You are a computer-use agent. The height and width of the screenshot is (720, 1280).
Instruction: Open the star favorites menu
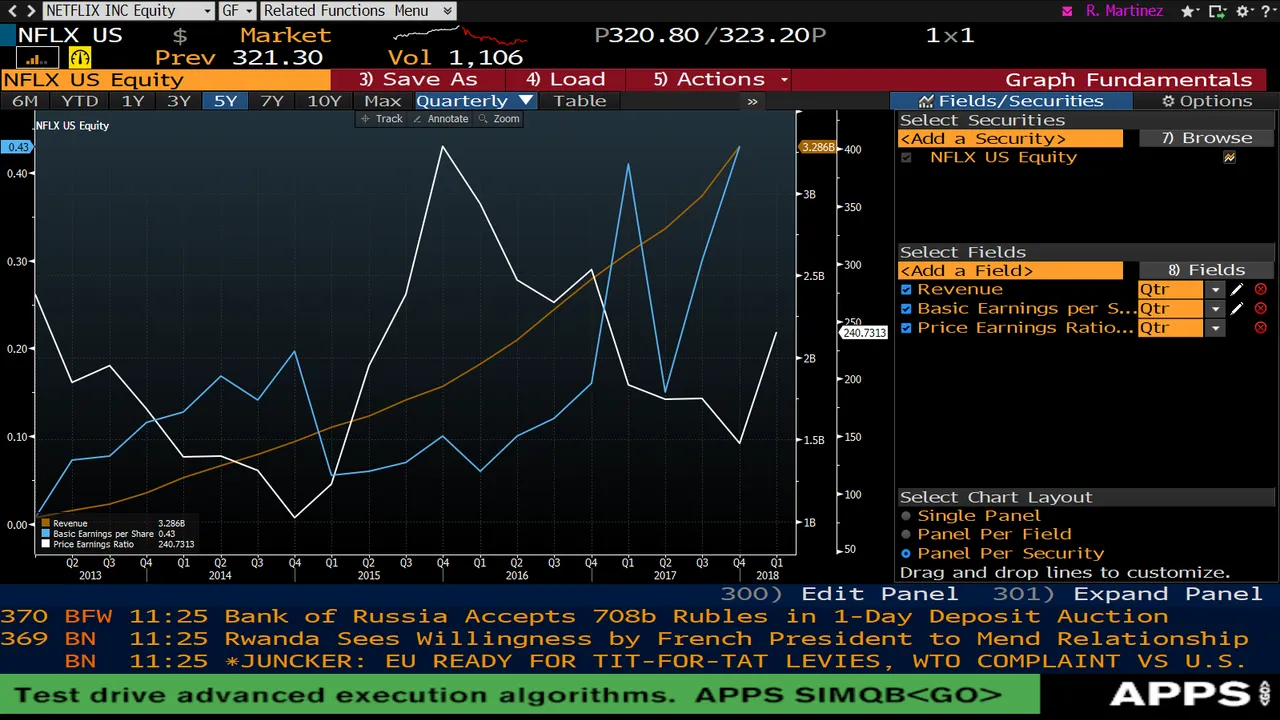click(1192, 11)
